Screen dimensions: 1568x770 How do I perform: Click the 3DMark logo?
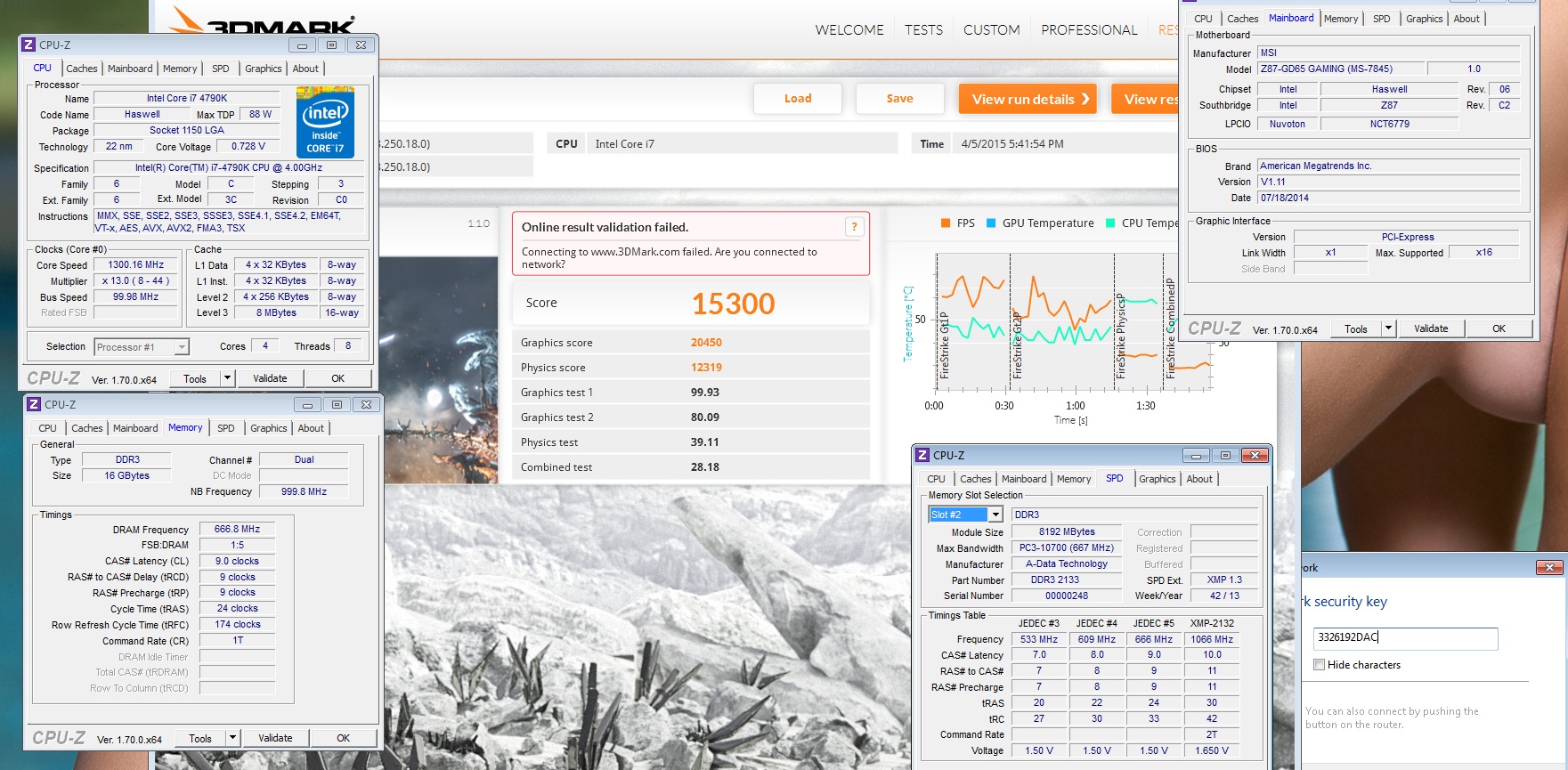click(x=264, y=21)
